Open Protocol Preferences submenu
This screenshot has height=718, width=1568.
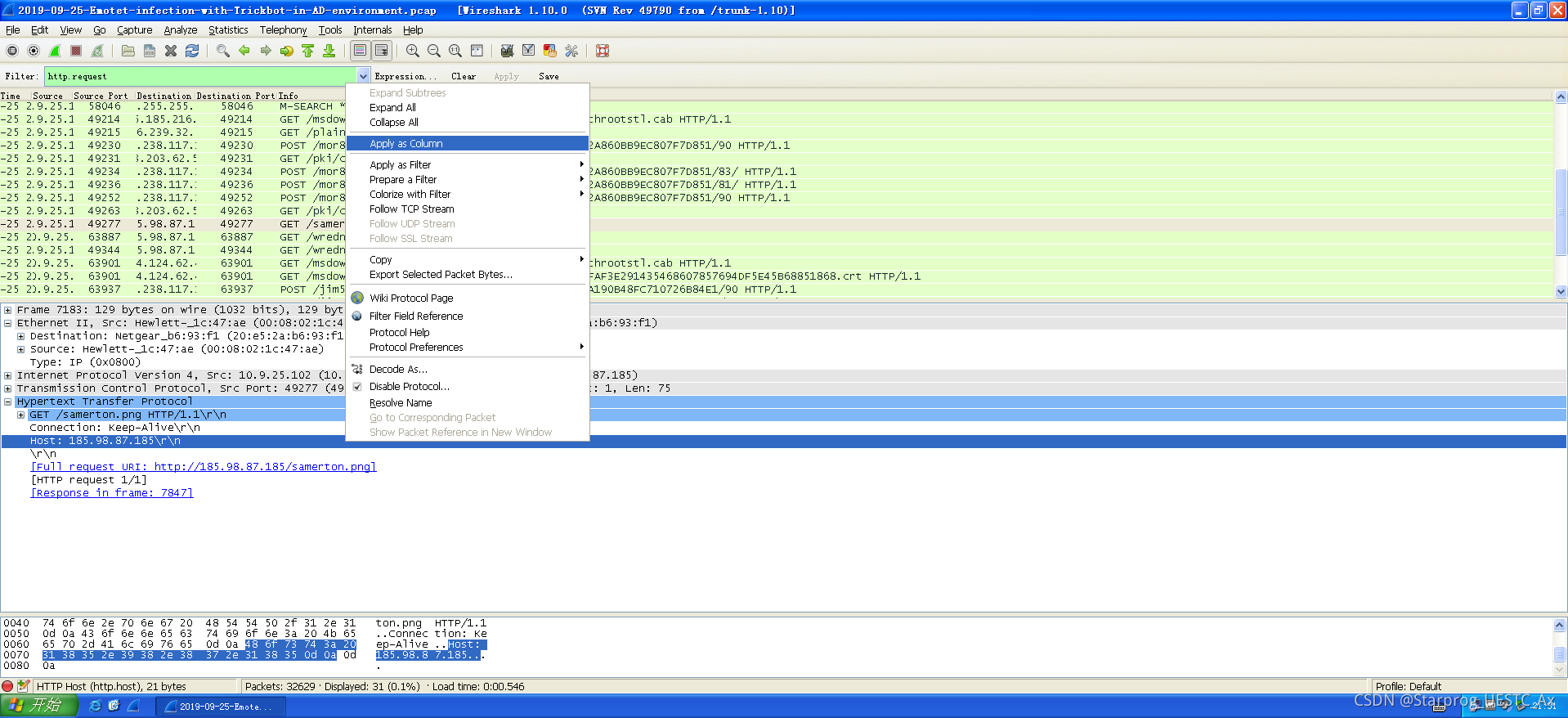coord(467,348)
